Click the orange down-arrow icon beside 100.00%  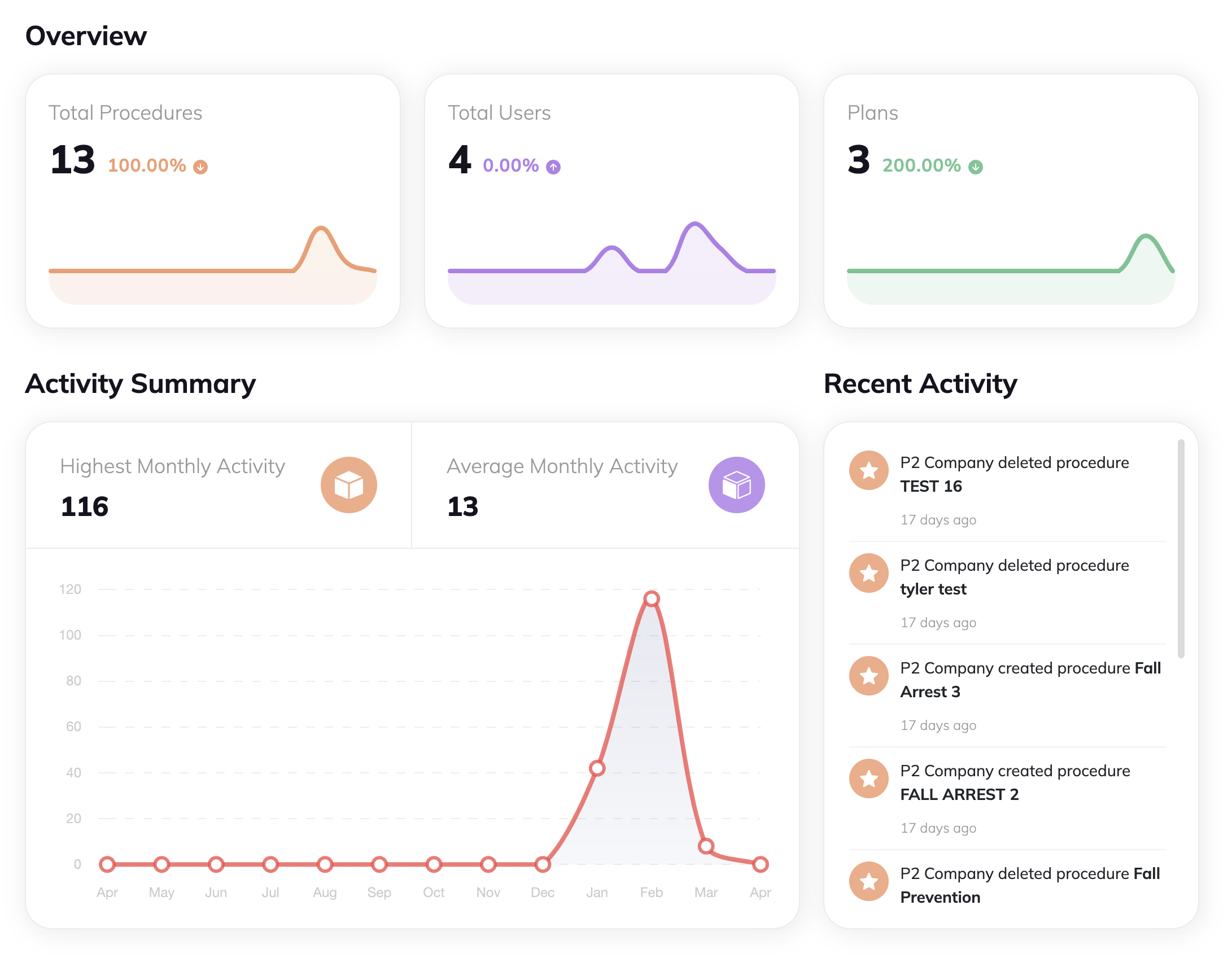(x=200, y=167)
